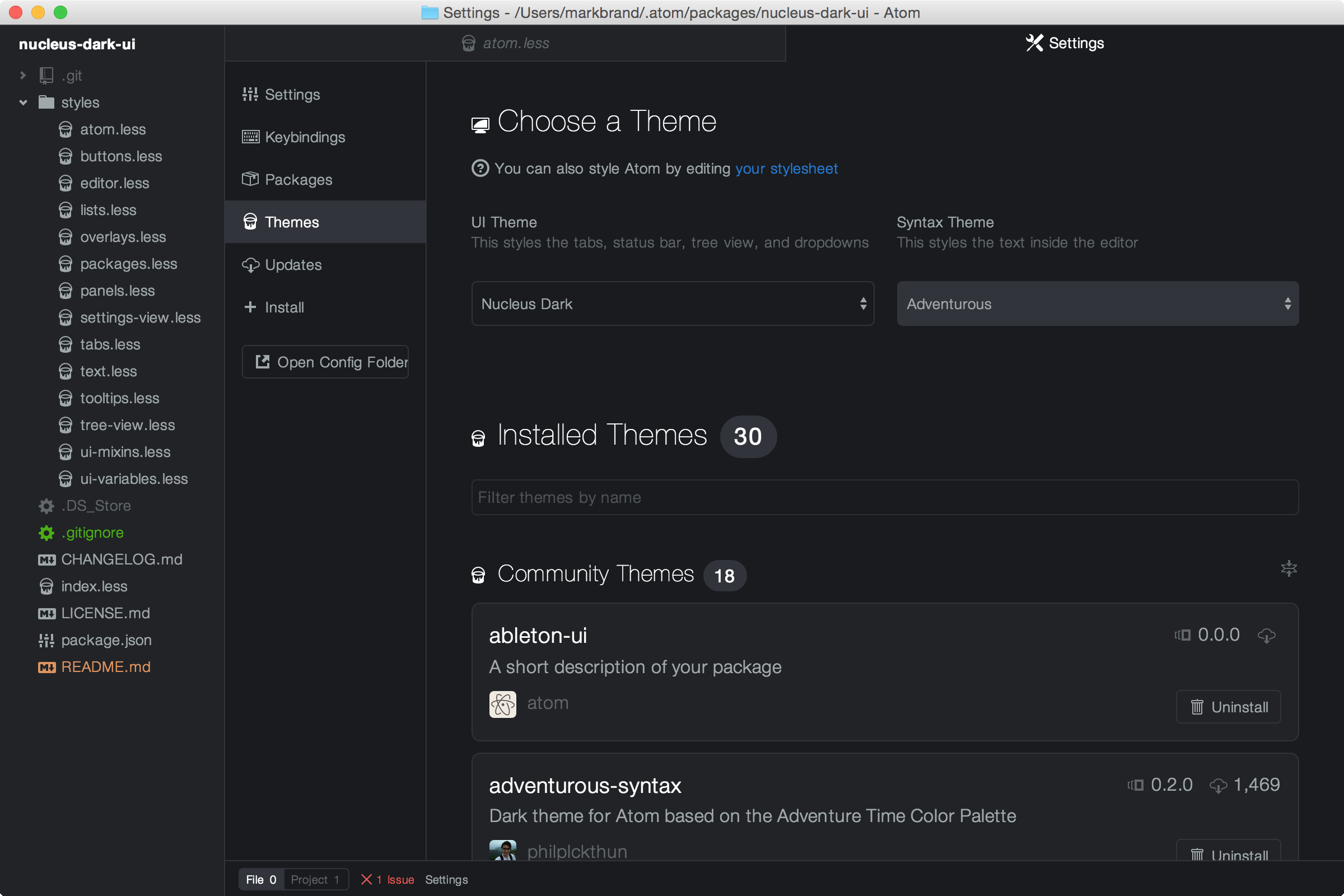The image size is (1344, 896).
Task: Select the File 0 linter scope button
Action: 261,879
